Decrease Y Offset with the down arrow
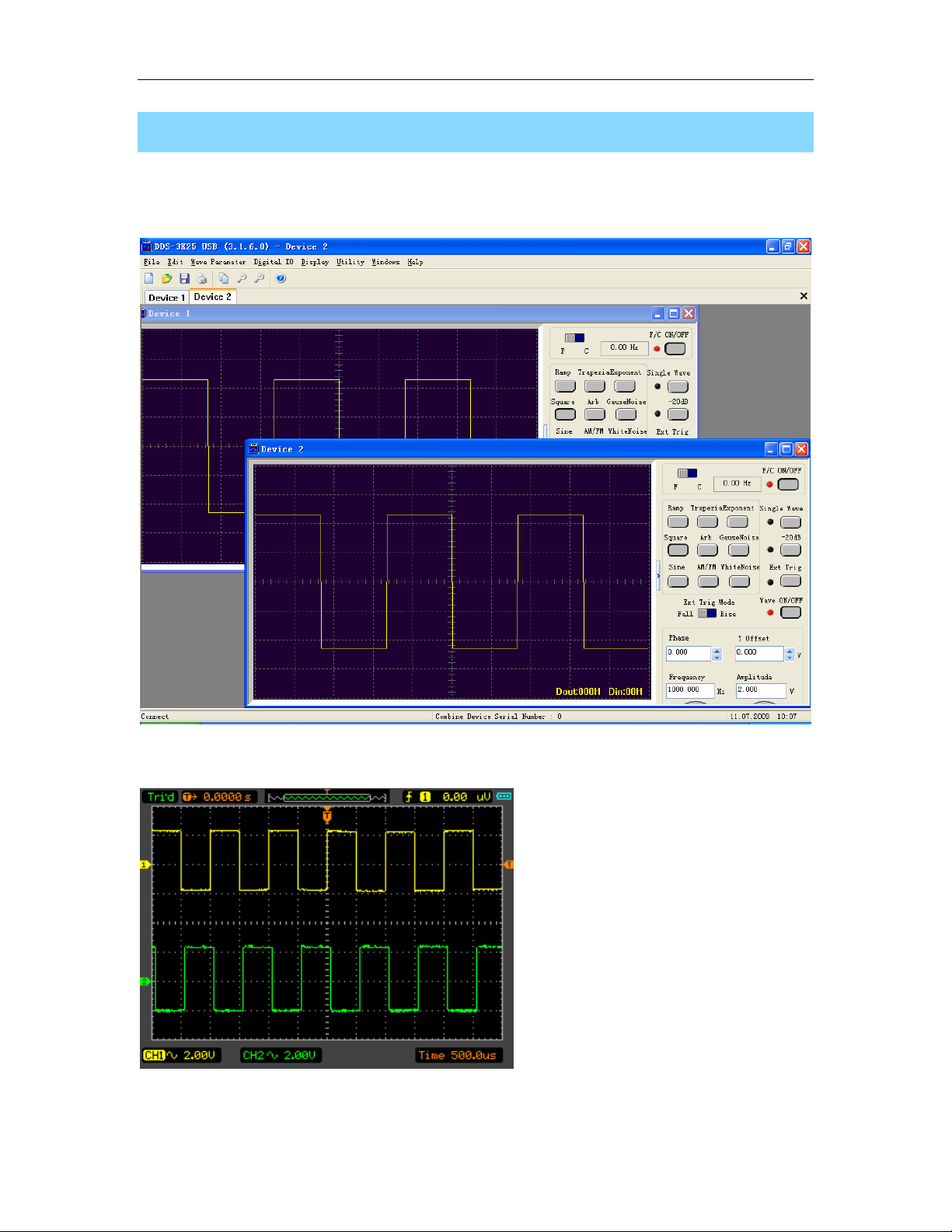 pyautogui.click(x=790, y=658)
